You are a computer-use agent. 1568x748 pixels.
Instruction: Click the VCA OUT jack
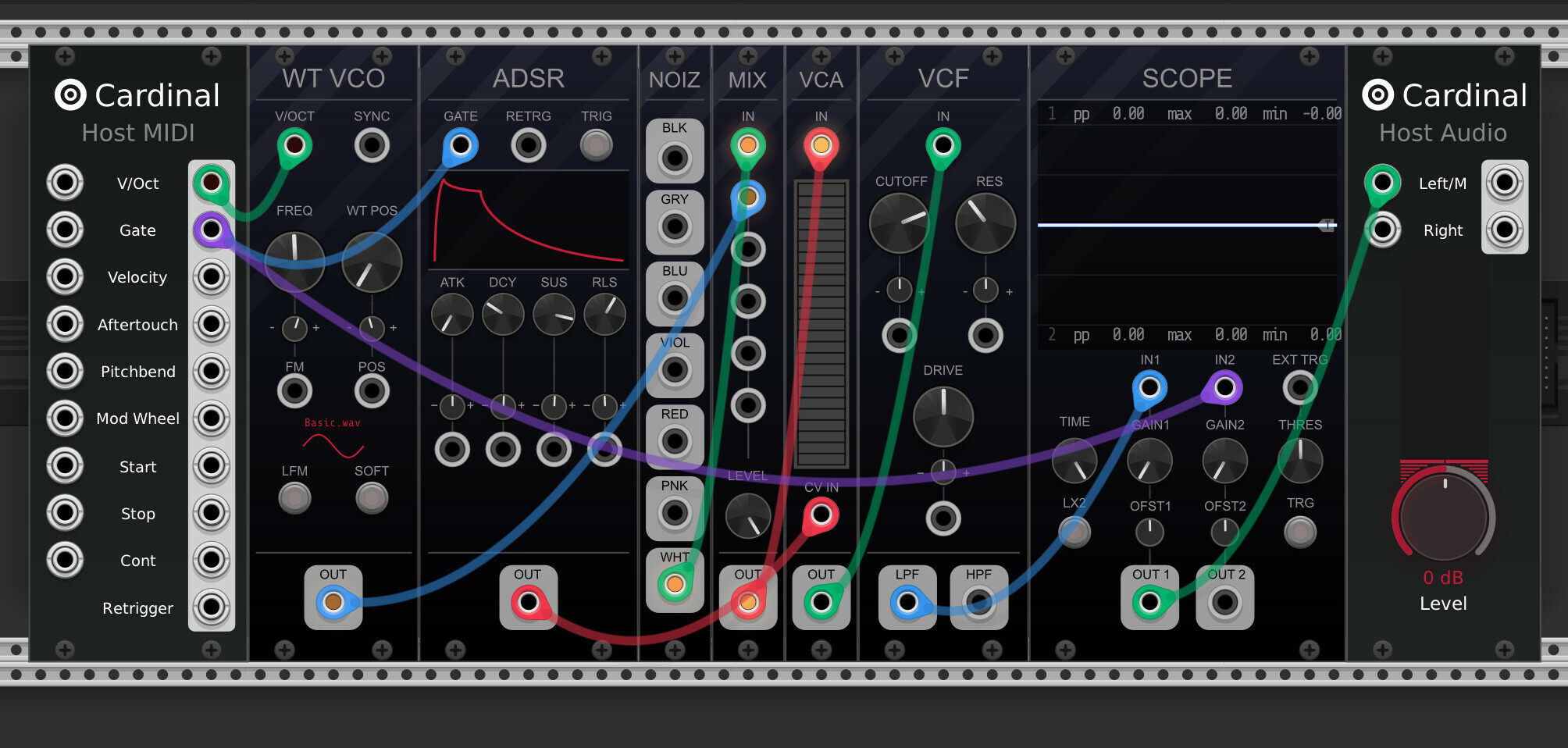(821, 602)
